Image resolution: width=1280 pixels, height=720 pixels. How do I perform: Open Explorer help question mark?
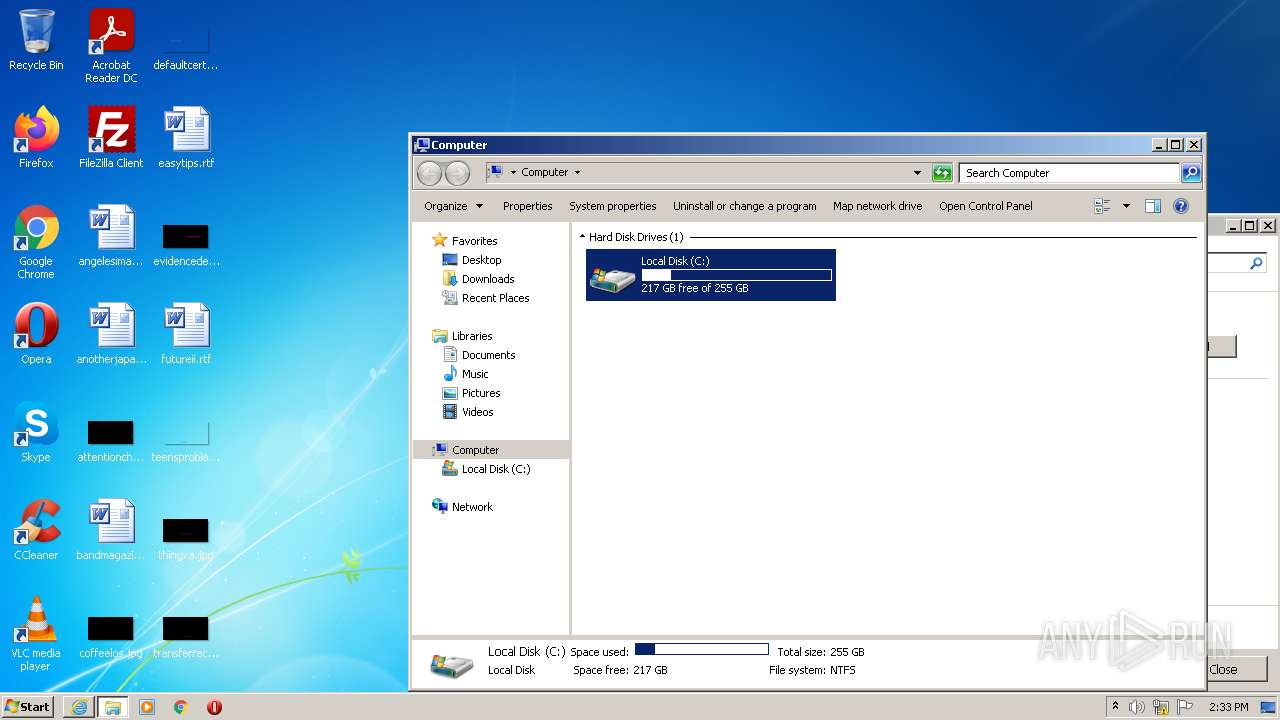point(1181,206)
